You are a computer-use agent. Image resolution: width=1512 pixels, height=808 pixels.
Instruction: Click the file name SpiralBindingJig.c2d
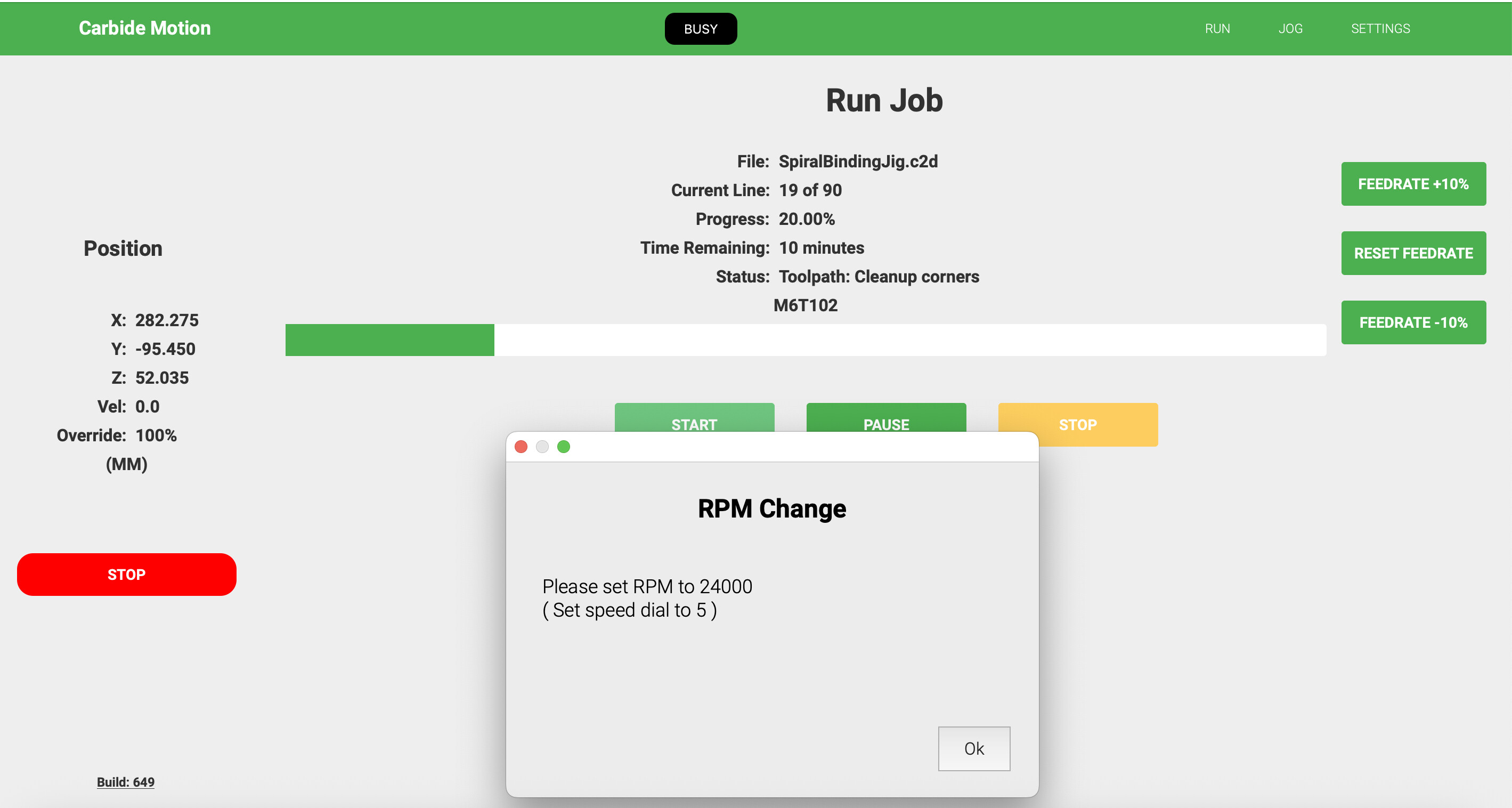[858, 161]
